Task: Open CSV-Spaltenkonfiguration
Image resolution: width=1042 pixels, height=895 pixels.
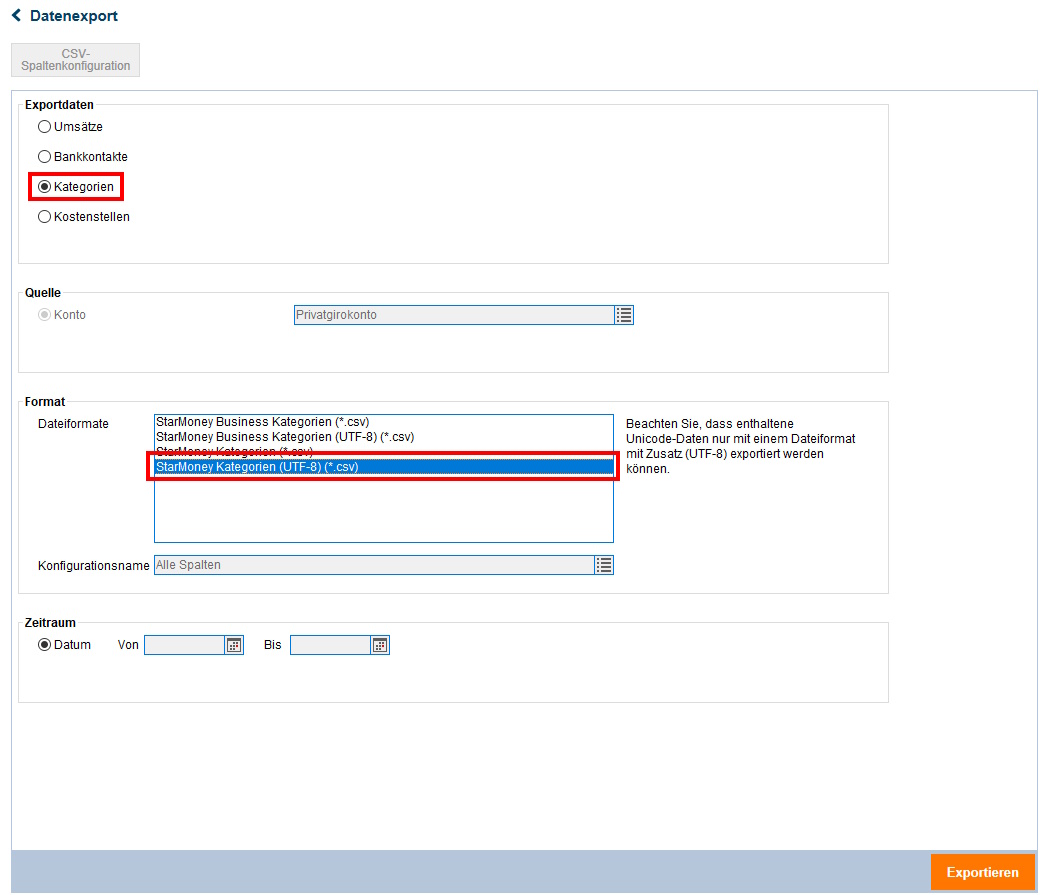Action: (x=76, y=60)
